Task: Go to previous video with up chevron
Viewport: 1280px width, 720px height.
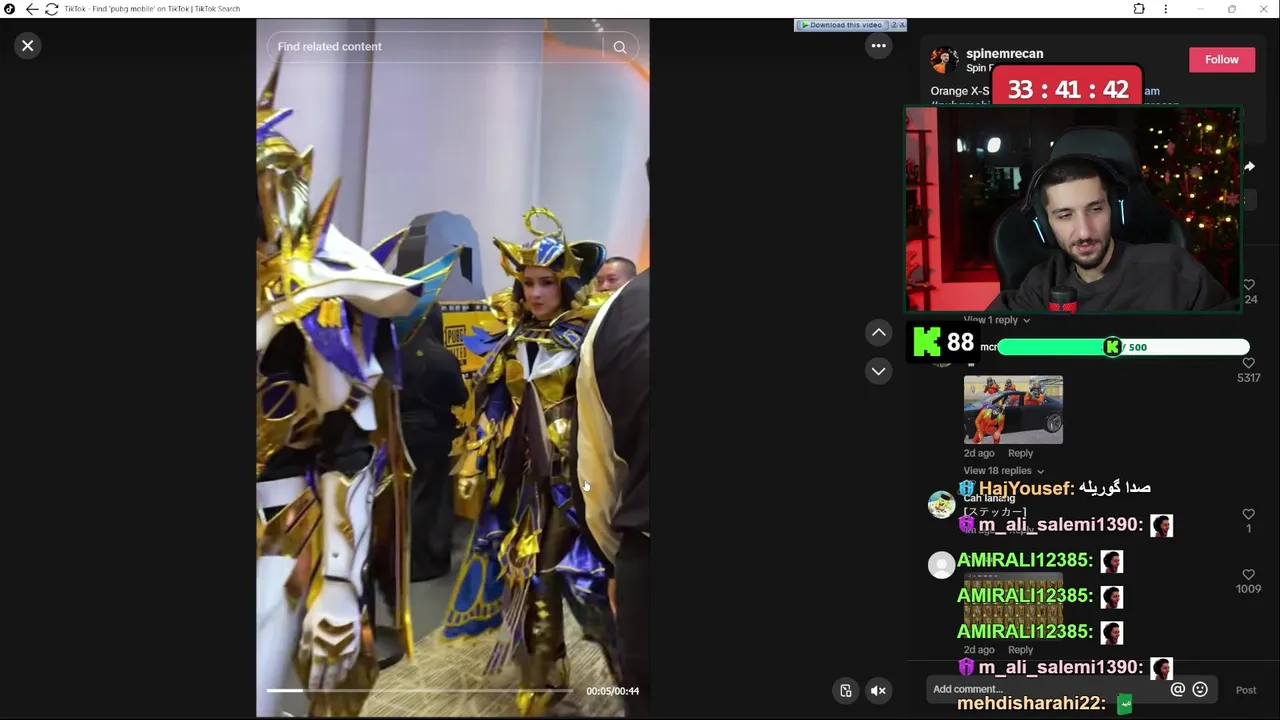Action: [878, 332]
